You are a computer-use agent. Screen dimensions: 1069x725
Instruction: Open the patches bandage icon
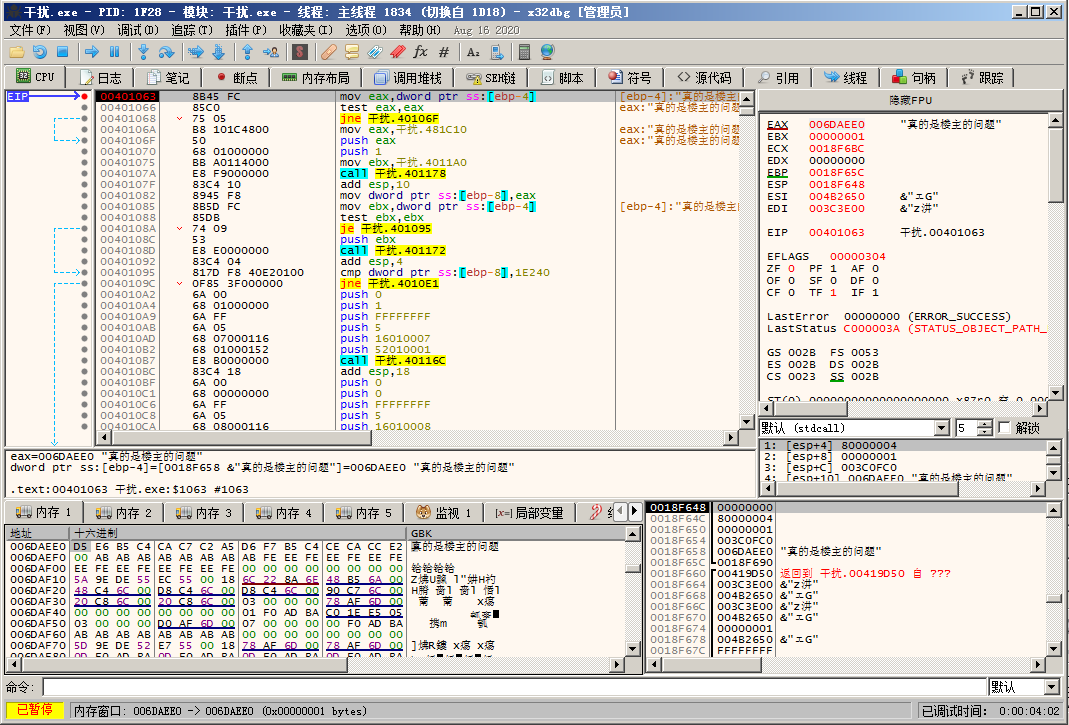coord(327,52)
